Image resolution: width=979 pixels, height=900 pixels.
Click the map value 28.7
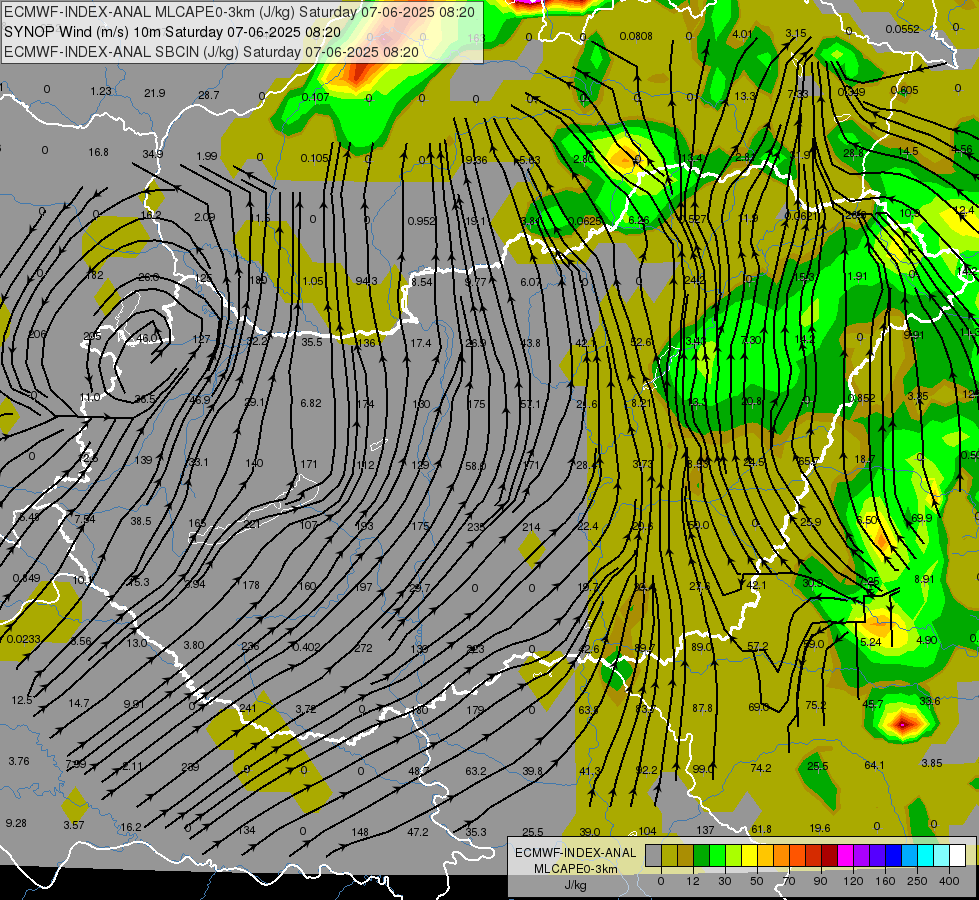click(x=209, y=95)
